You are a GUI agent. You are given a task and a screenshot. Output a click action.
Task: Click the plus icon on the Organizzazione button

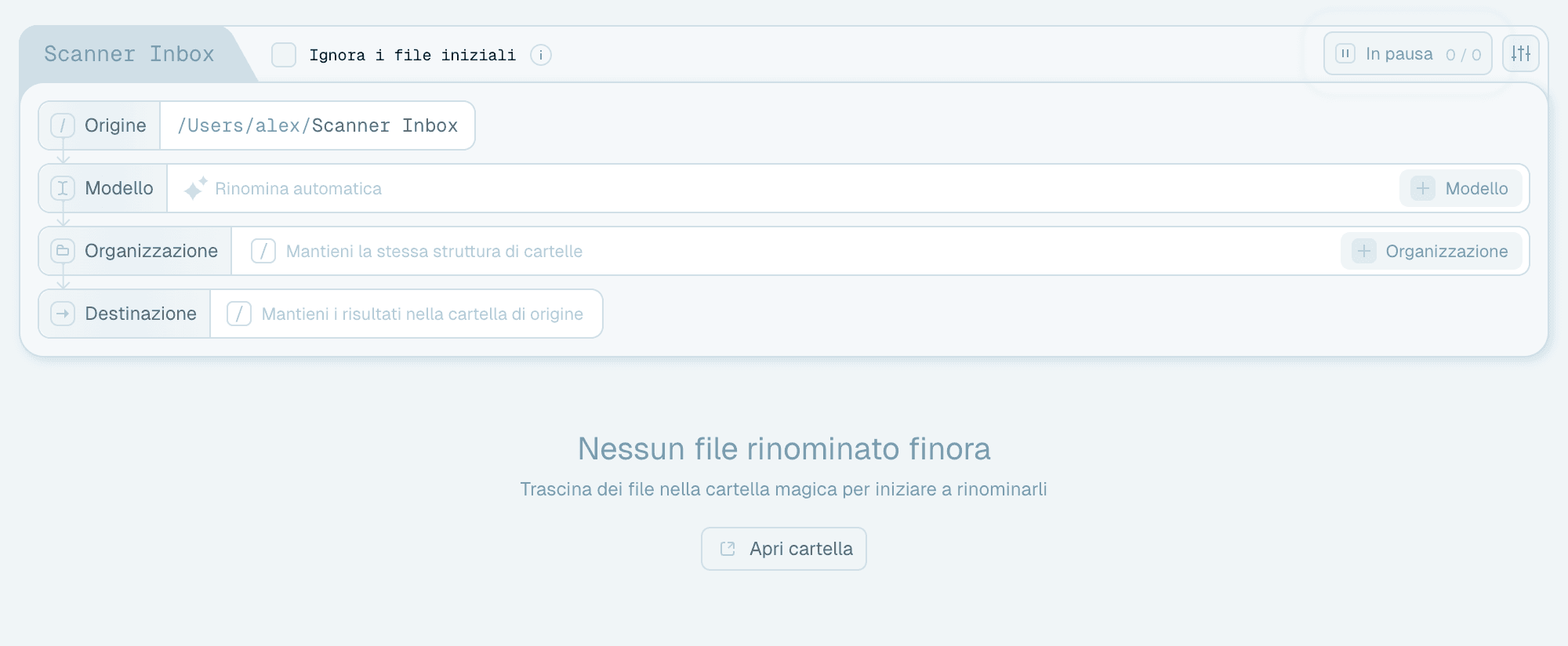1364,251
